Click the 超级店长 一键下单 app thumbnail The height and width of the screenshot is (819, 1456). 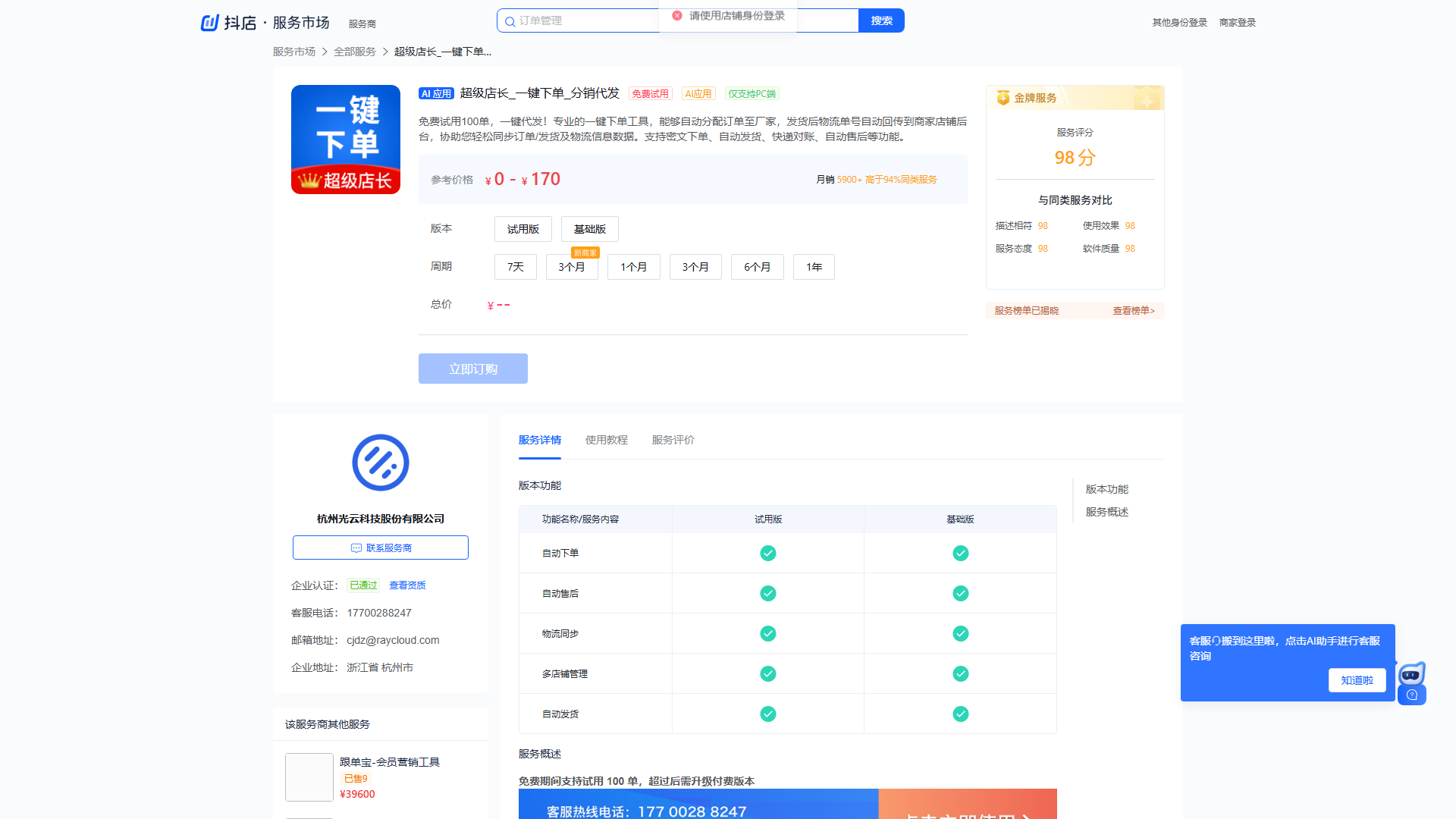(x=346, y=140)
